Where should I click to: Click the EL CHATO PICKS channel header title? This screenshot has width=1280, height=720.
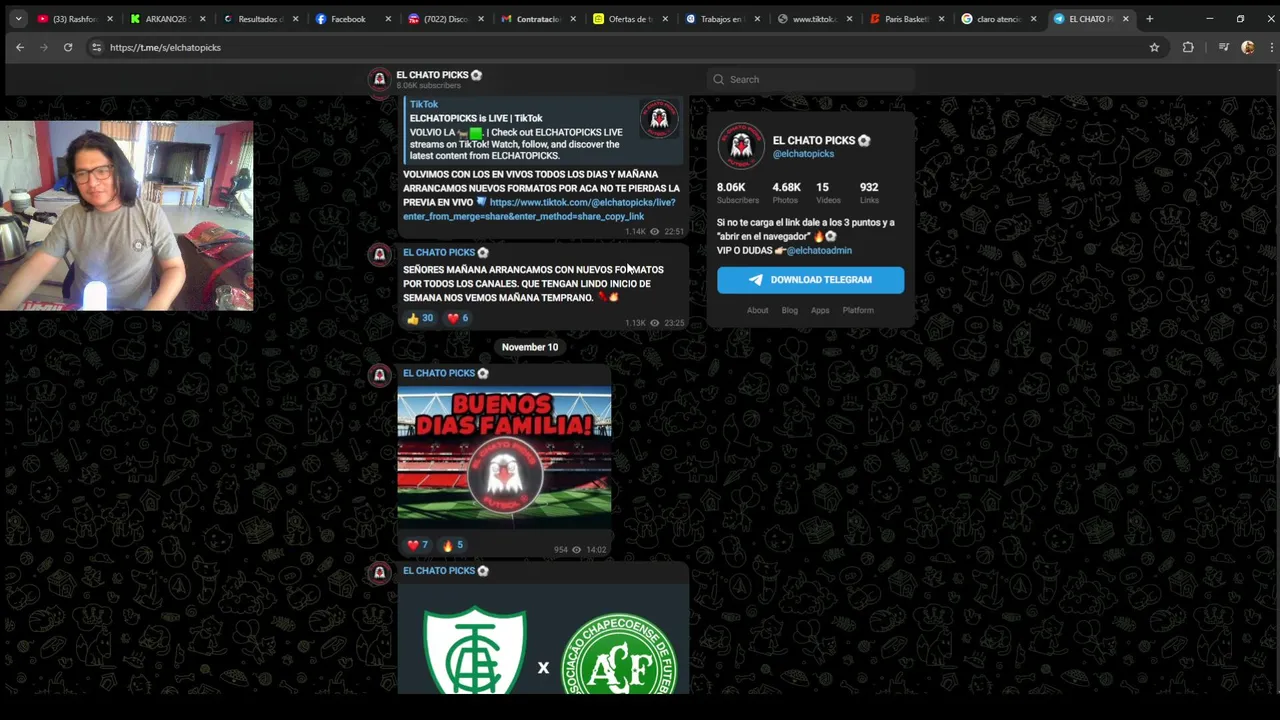439,75
